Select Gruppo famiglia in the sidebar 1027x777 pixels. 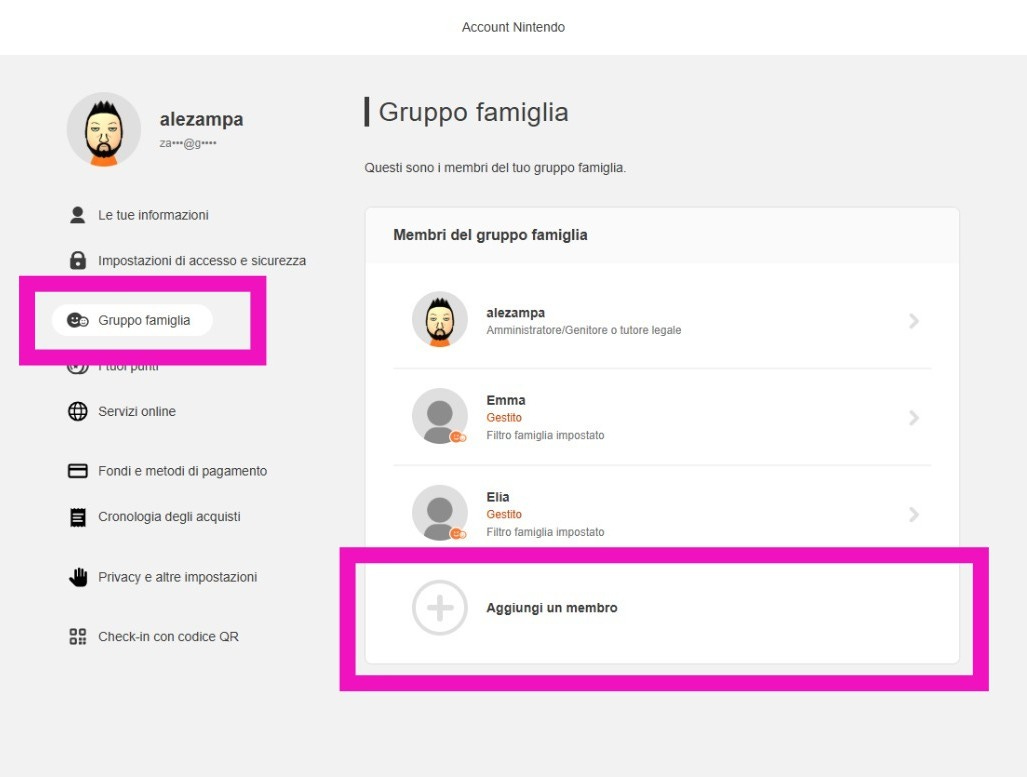[132, 320]
